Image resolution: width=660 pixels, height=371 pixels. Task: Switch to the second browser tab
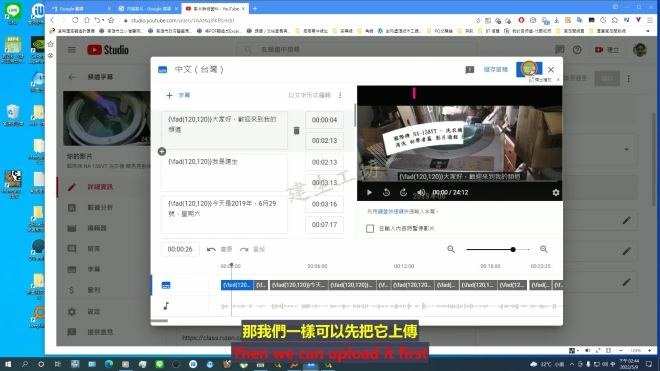pos(148,8)
